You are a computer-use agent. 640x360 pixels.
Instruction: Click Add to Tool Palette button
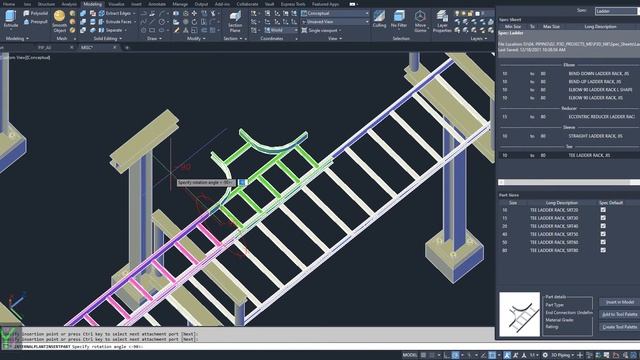coord(620,314)
